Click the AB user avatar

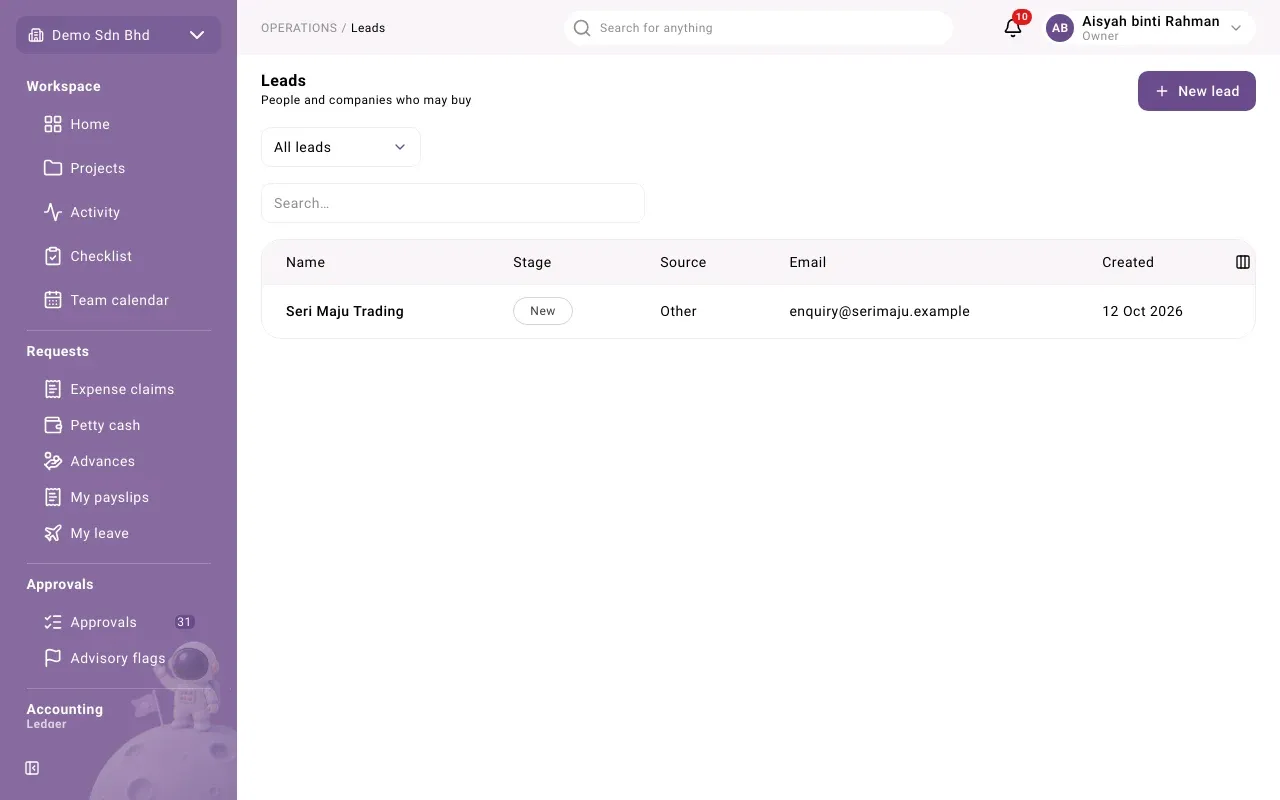pos(1060,28)
